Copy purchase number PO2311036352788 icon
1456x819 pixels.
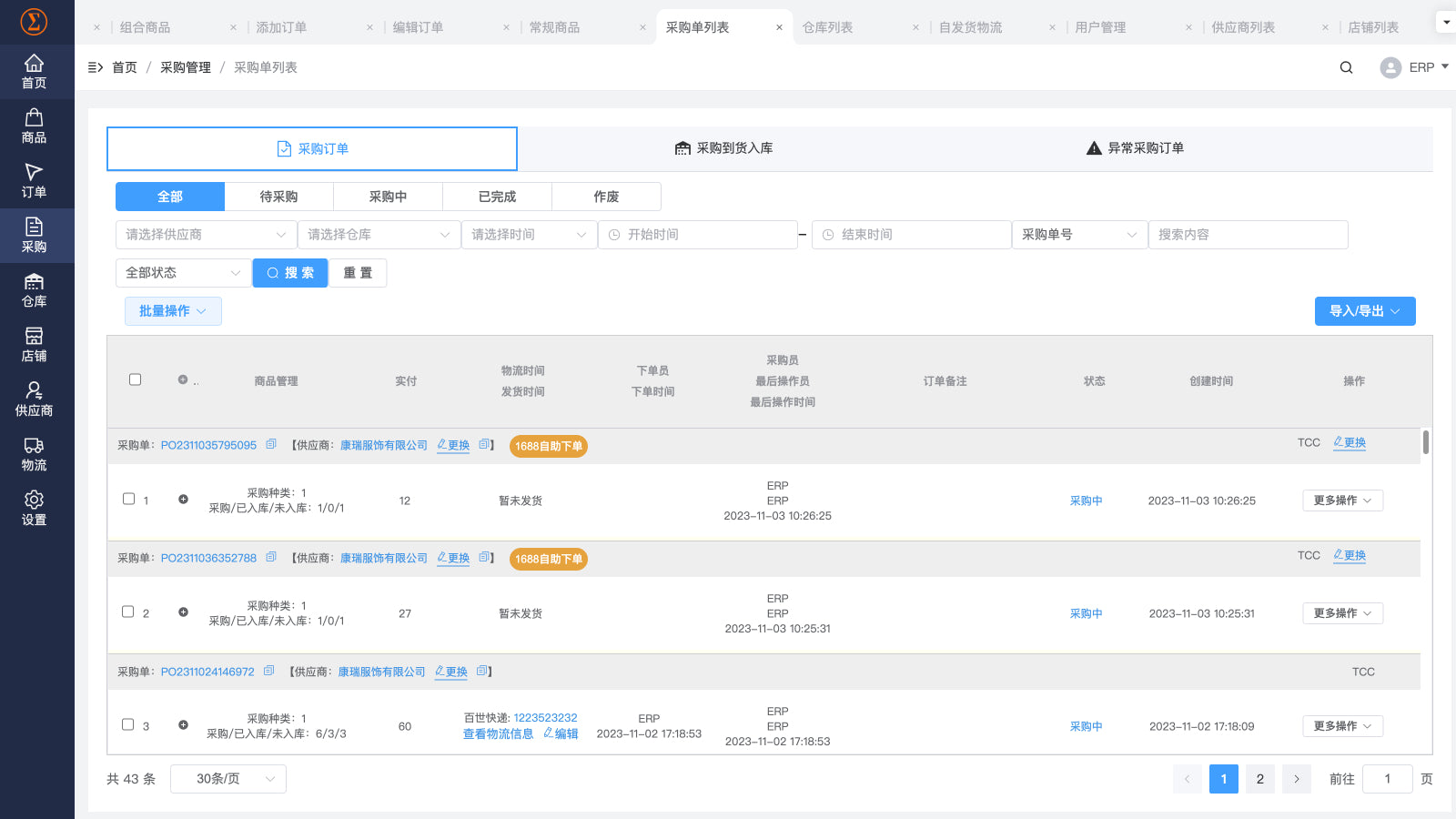(270, 558)
